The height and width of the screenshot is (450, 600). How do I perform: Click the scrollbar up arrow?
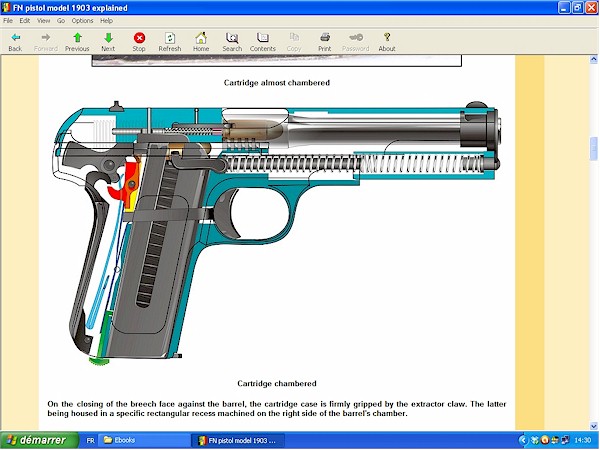(x=594, y=59)
